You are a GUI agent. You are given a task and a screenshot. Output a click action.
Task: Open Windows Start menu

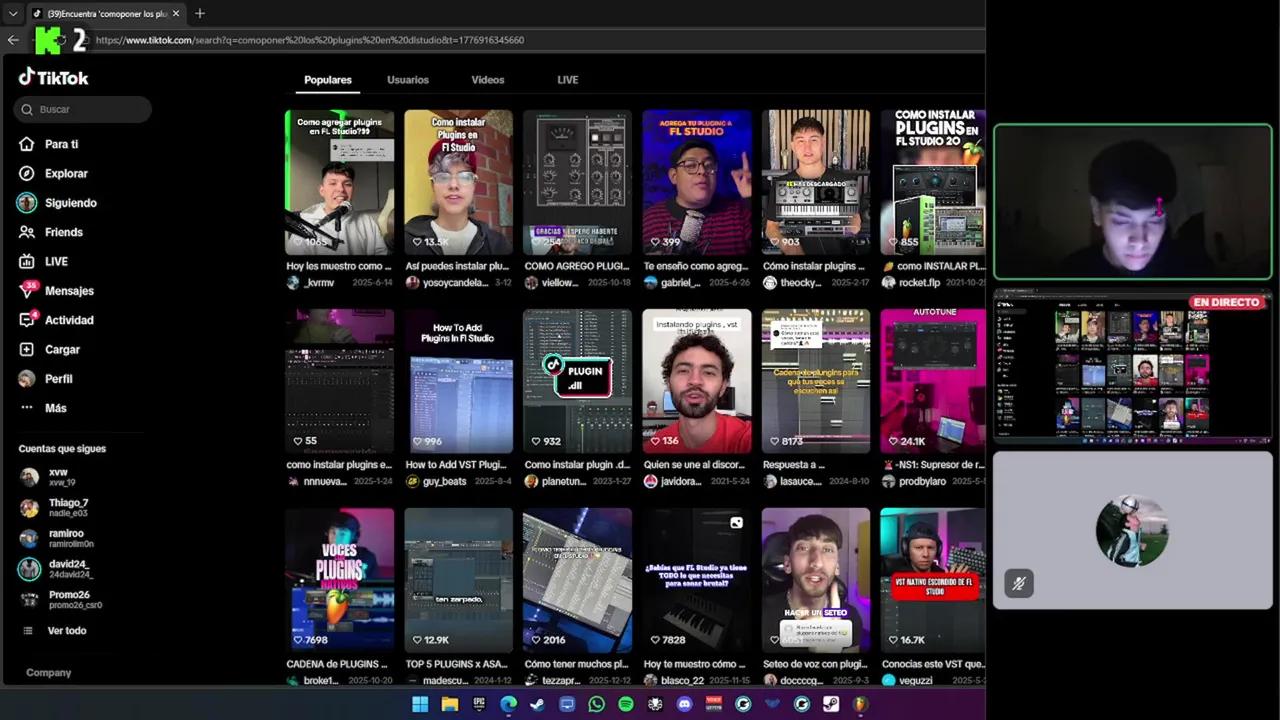coord(420,704)
